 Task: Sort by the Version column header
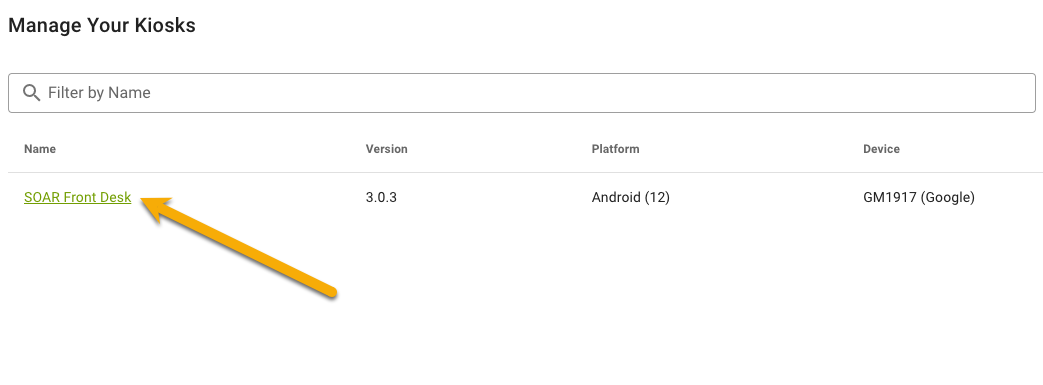(x=386, y=149)
